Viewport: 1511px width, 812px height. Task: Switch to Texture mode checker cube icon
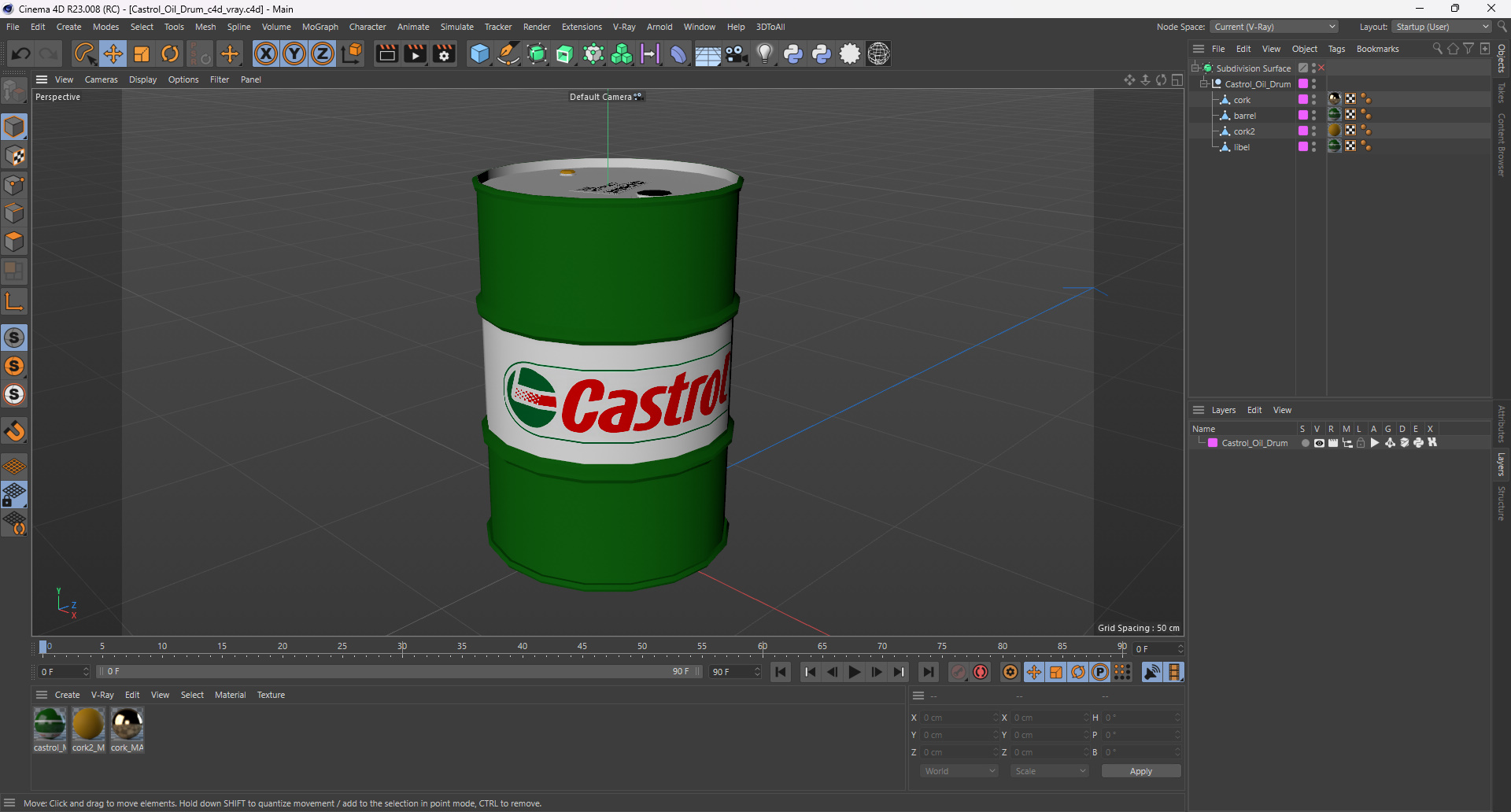click(x=14, y=156)
